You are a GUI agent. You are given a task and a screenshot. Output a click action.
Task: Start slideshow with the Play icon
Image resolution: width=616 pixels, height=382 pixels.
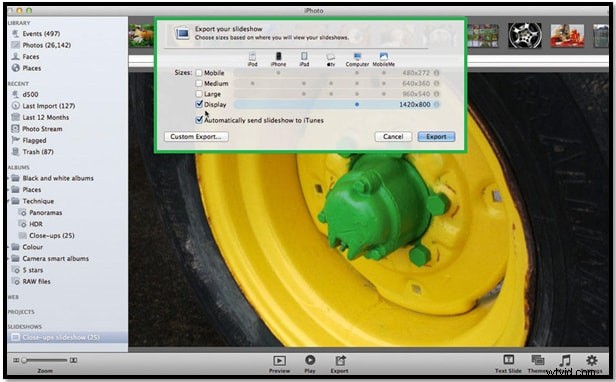coord(310,360)
